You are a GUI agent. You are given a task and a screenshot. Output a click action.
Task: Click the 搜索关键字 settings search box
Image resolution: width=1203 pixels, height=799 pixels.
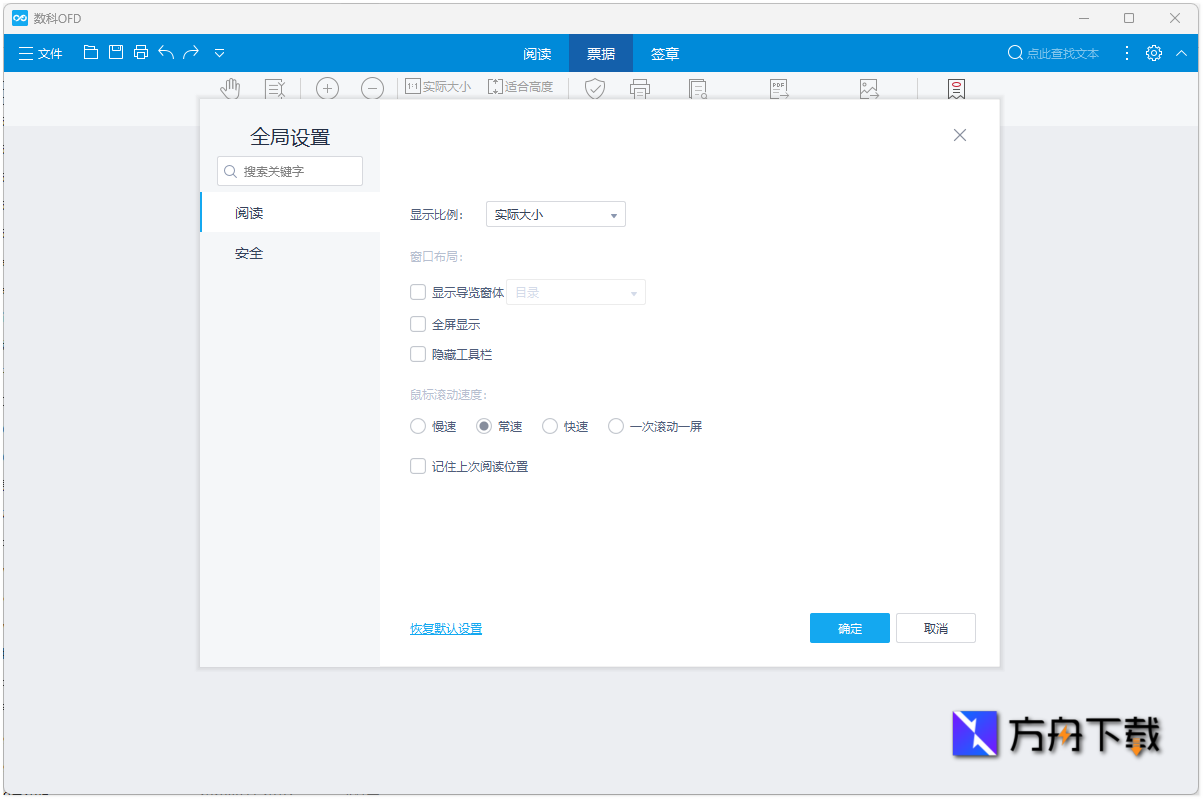(290, 171)
